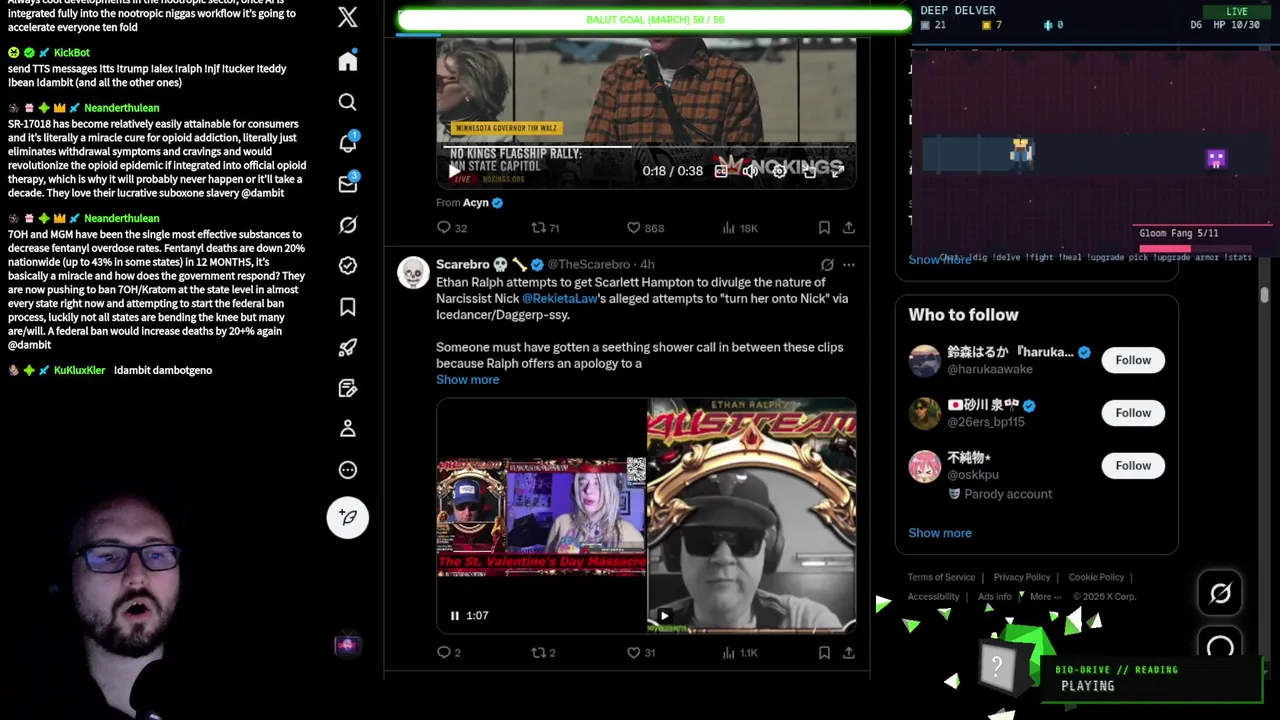Bookmark the Acyn video post
The image size is (1280, 720).
point(824,228)
